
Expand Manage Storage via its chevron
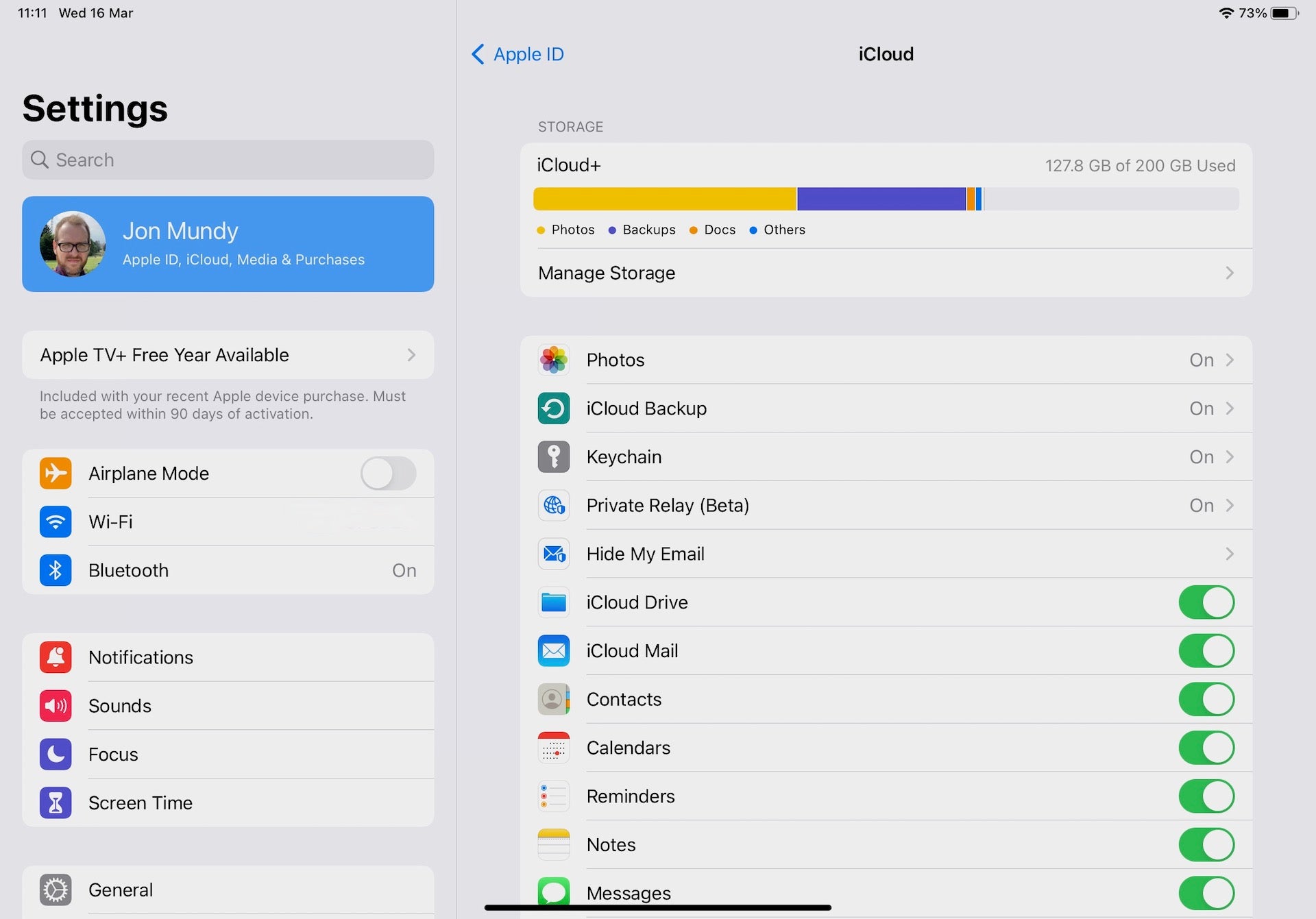click(x=1230, y=273)
